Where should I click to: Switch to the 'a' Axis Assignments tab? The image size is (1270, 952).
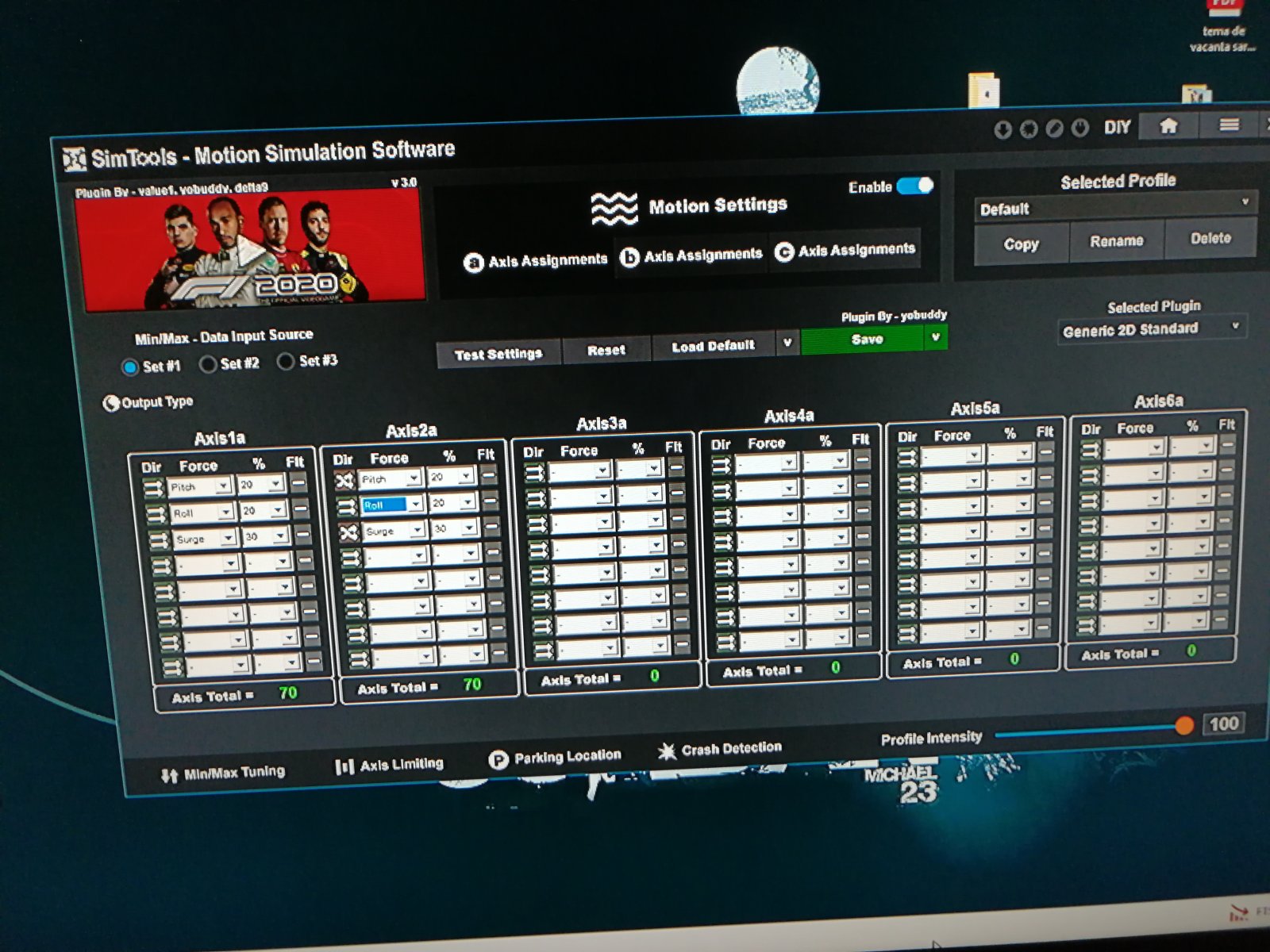(x=535, y=261)
